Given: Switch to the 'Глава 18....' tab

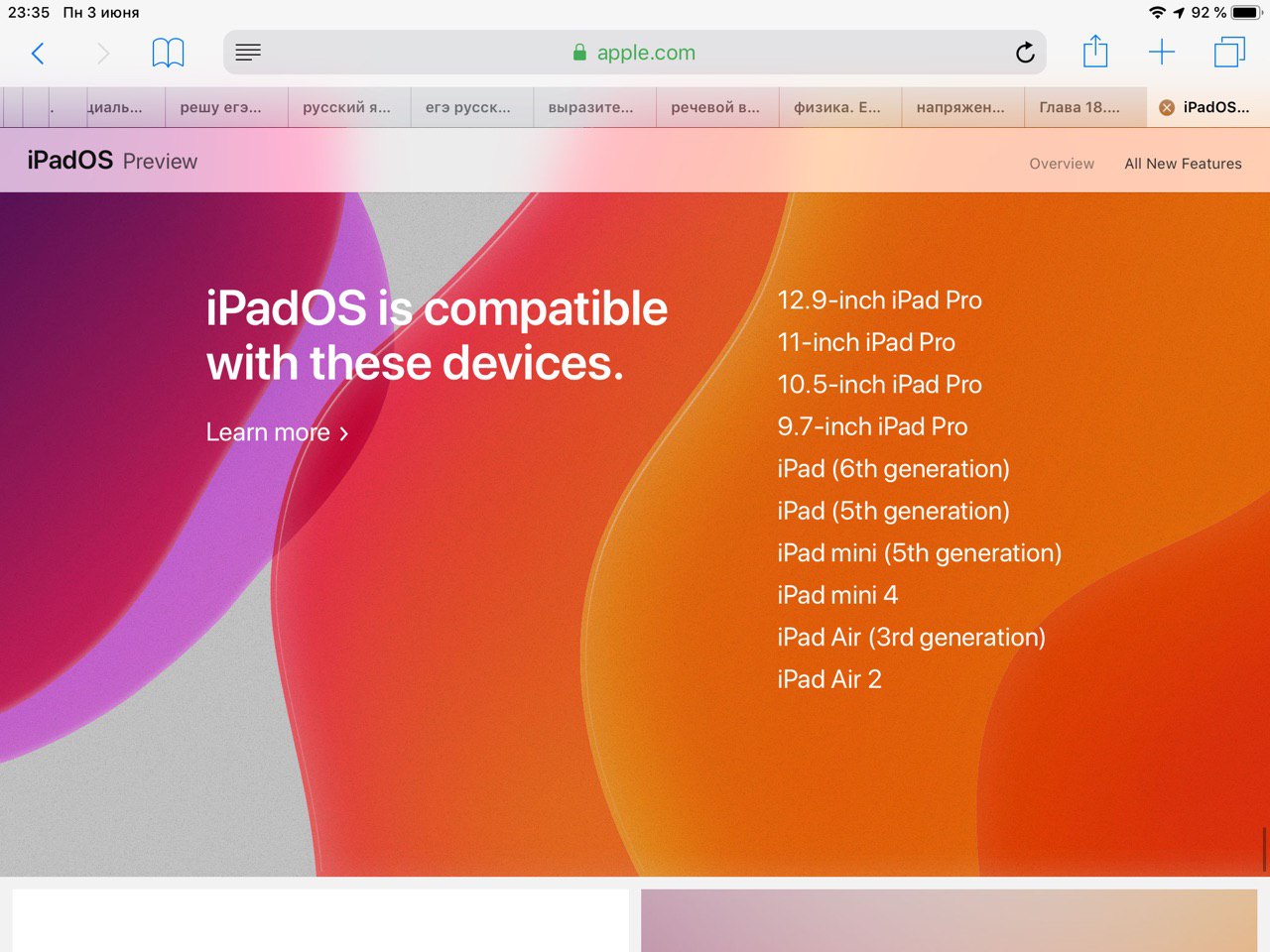Looking at the screenshot, I should [x=1085, y=108].
